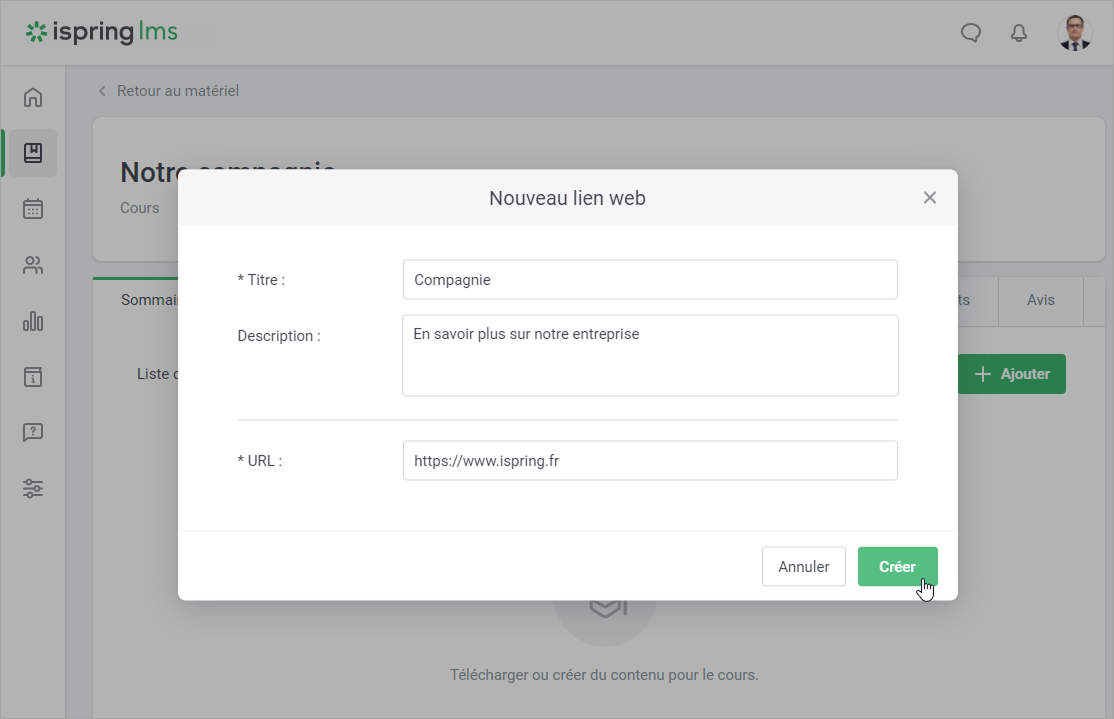Open the Settings sliders sidebar icon
The height and width of the screenshot is (719, 1114).
[x=33, y=489]
